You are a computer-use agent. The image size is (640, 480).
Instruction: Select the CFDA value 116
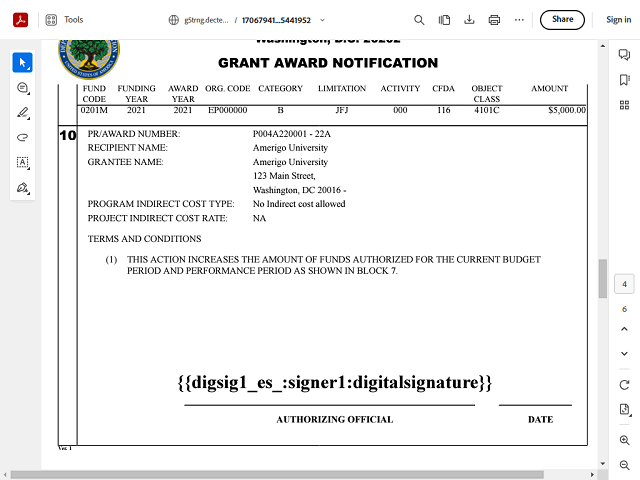[x=443, y=110]
